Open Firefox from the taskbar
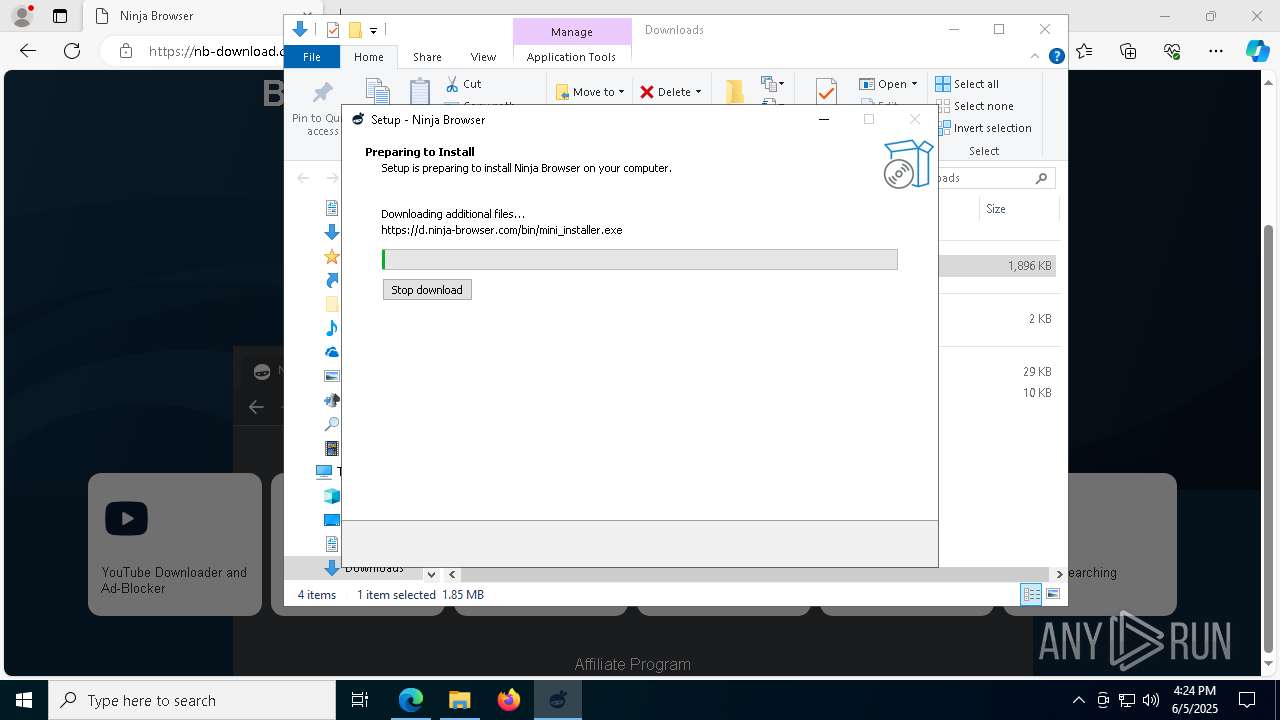This screenshot has height=720, width=1280. click(x=509, y=700)
